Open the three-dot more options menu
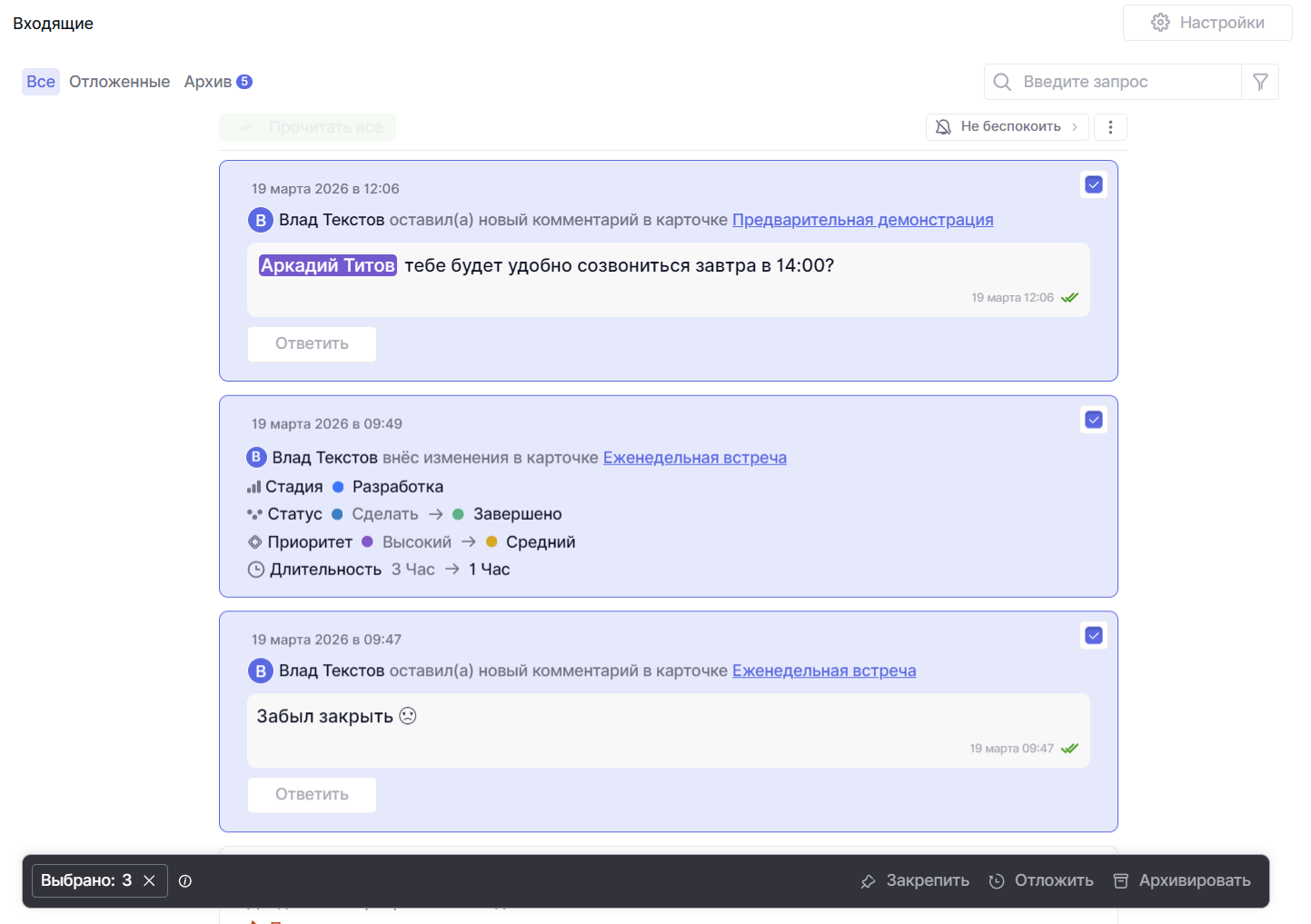This screenshot has width=1311, height=924. pyautogui.click(x=1110, y=127)
